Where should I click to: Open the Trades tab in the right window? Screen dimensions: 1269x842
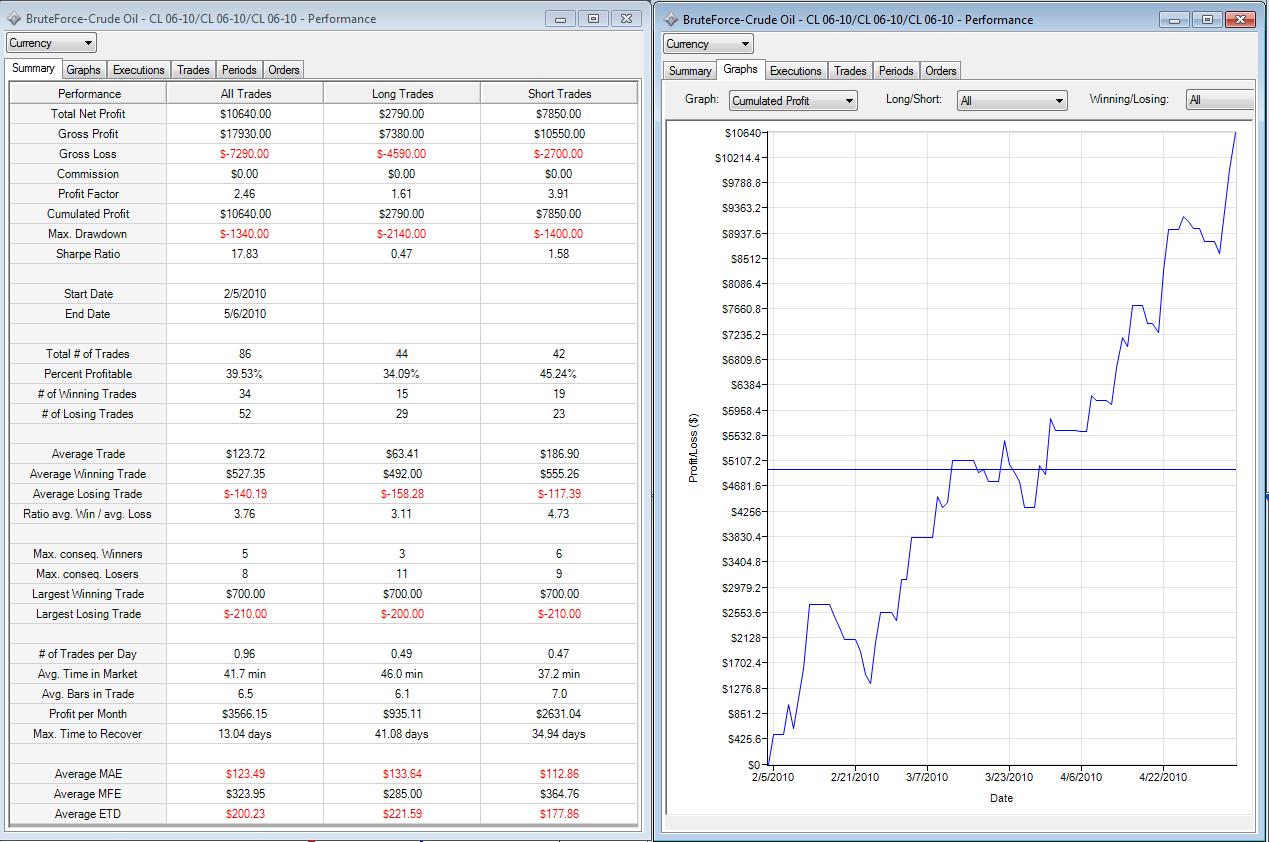[850, 71]
